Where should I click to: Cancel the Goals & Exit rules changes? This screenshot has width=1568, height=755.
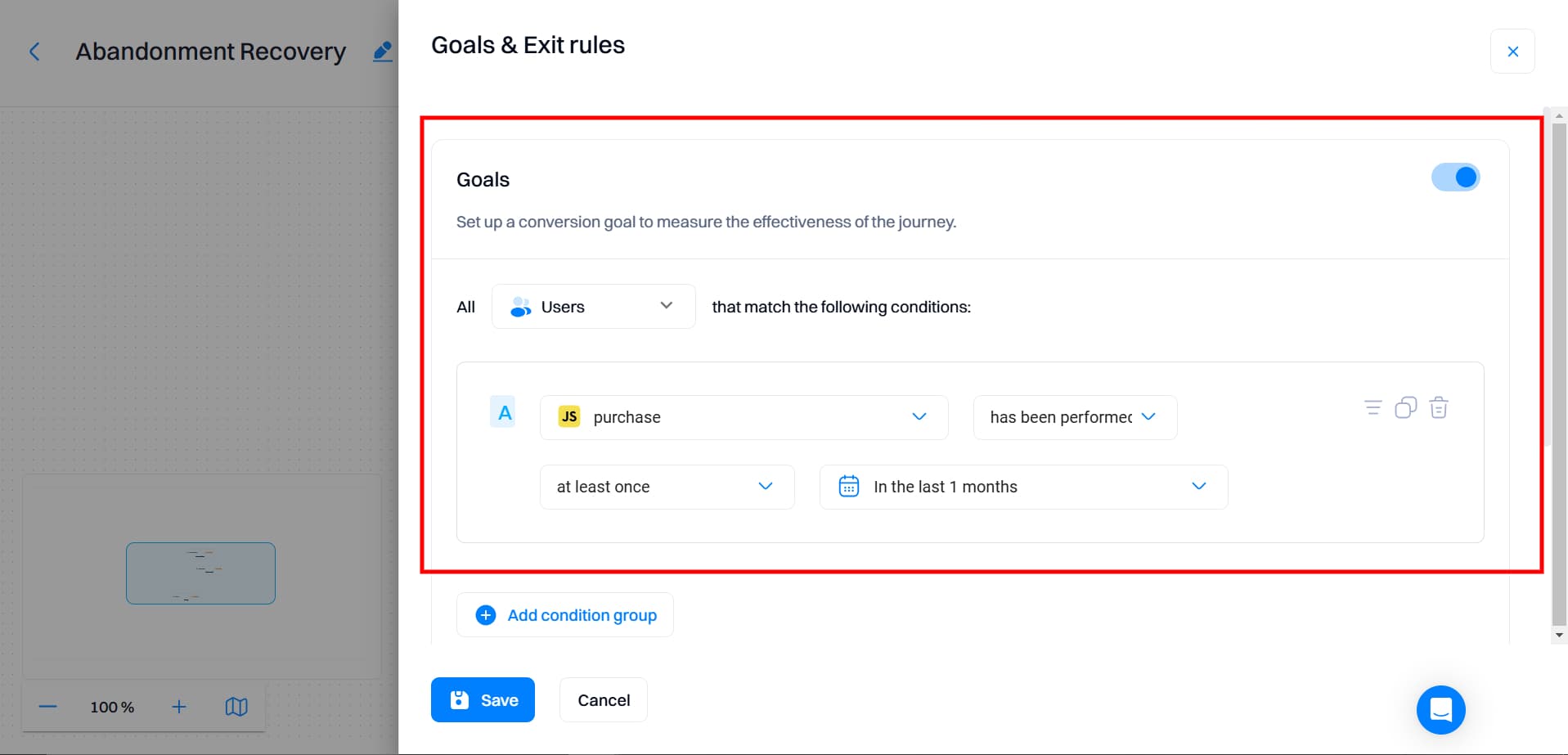[x=603, y=699]
